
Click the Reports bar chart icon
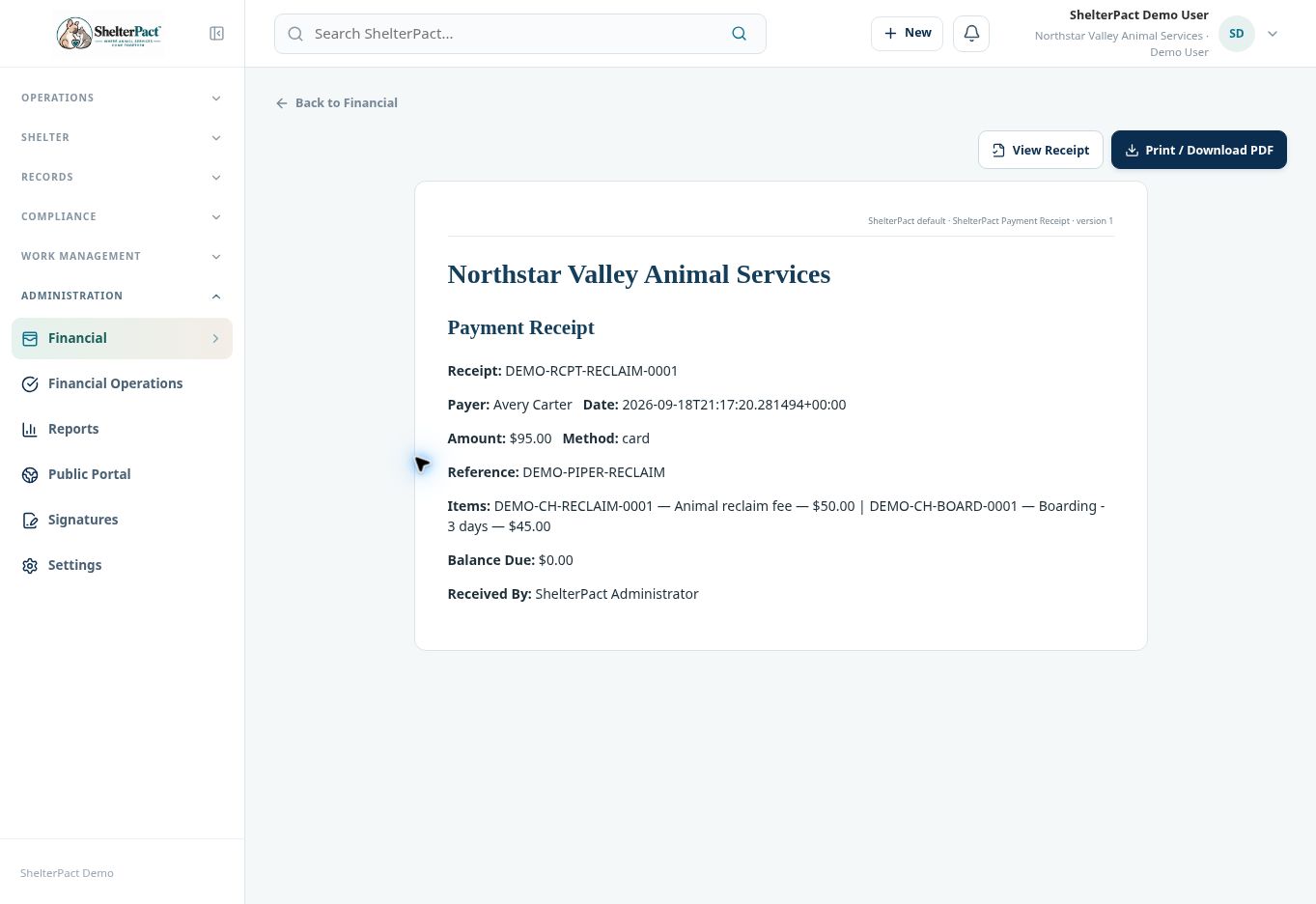tap(30, 429)
